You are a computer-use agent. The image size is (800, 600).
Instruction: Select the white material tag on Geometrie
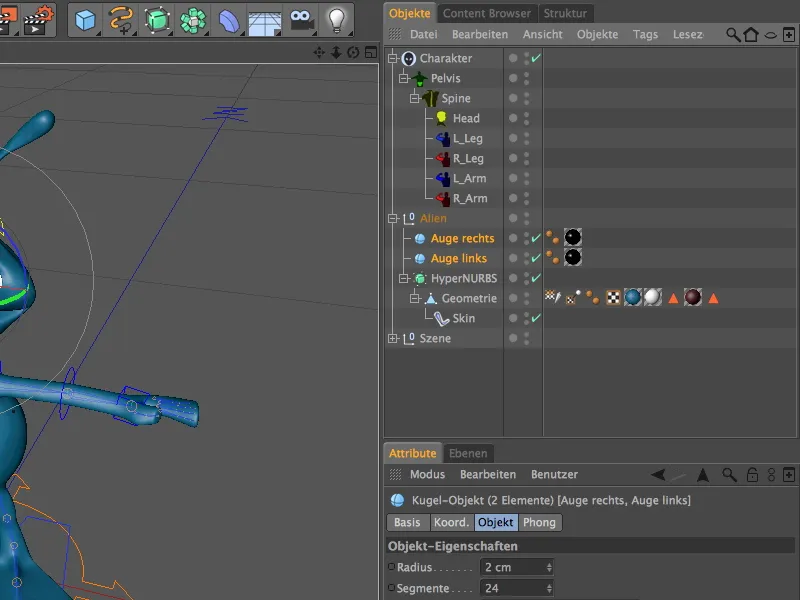click(x=653, y=297)
